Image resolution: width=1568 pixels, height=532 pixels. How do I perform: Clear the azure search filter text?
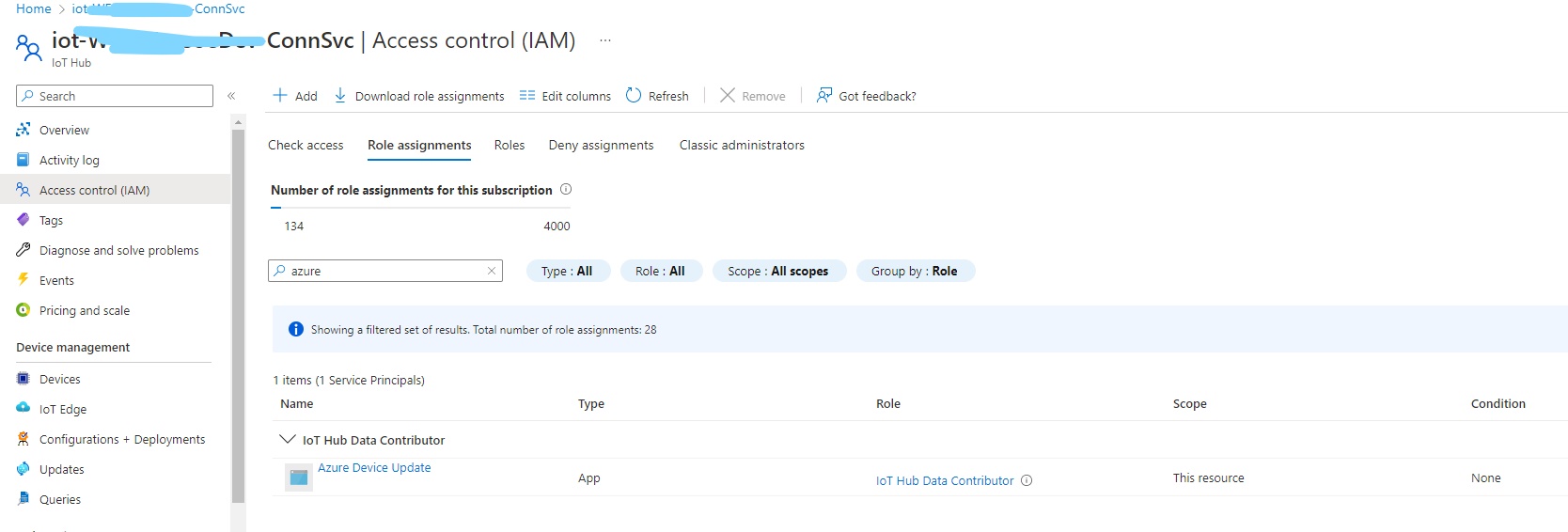[491, 271]
